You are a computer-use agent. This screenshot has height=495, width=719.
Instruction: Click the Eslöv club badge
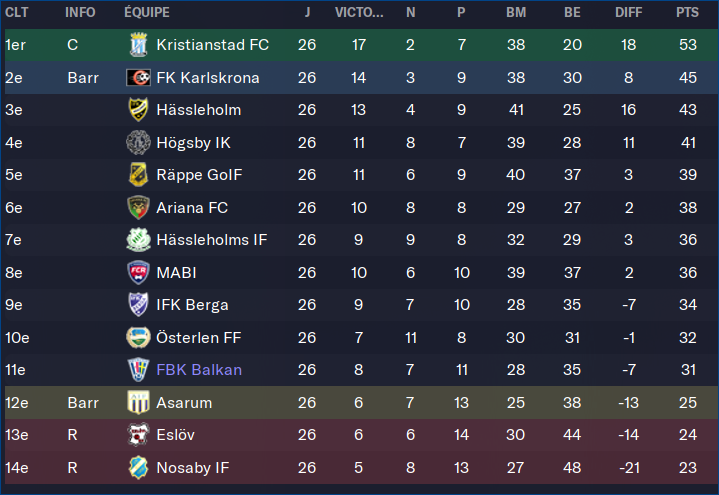pyautogui.click(x=138, y=434)
